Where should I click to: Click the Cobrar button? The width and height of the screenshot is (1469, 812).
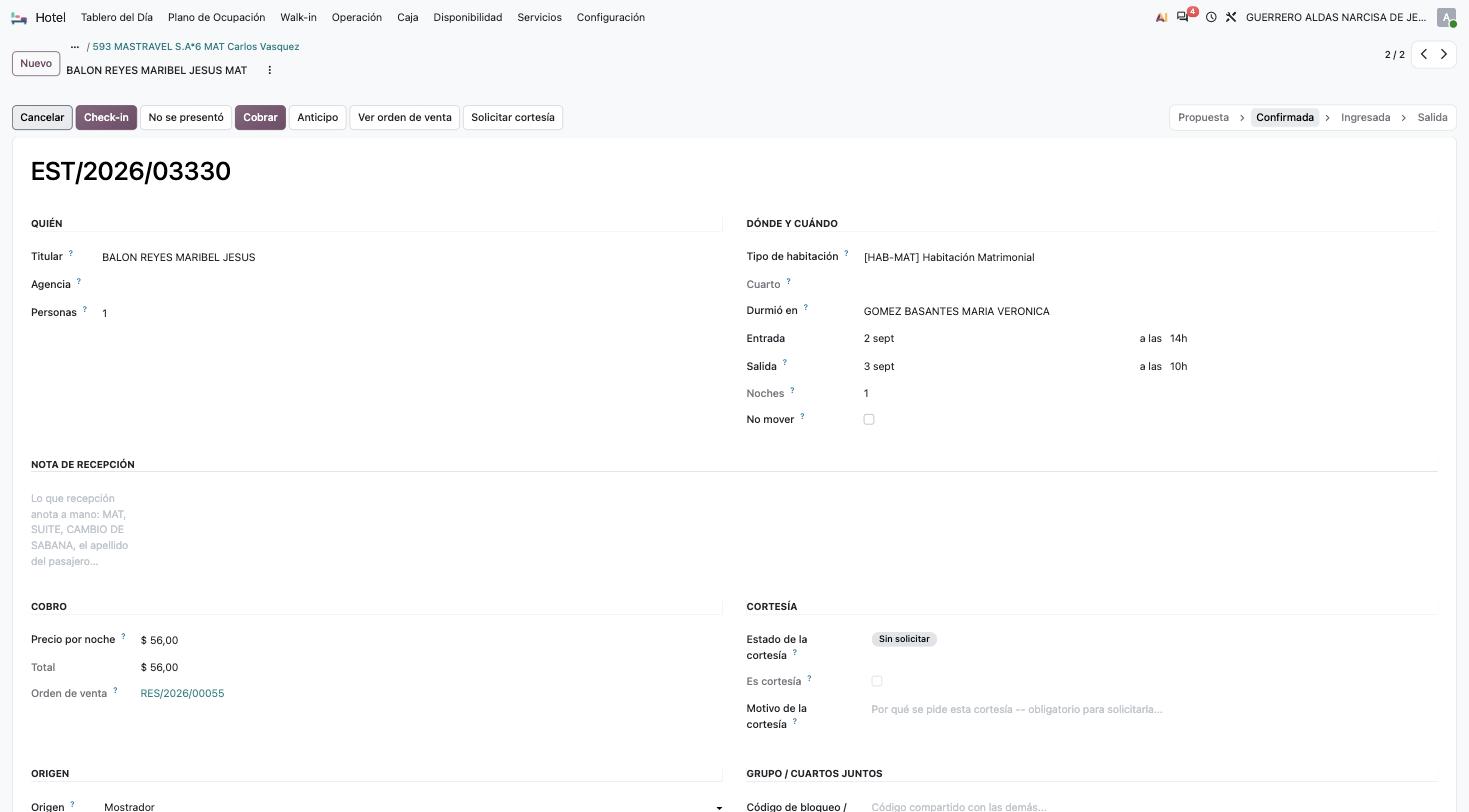(260, 118)
